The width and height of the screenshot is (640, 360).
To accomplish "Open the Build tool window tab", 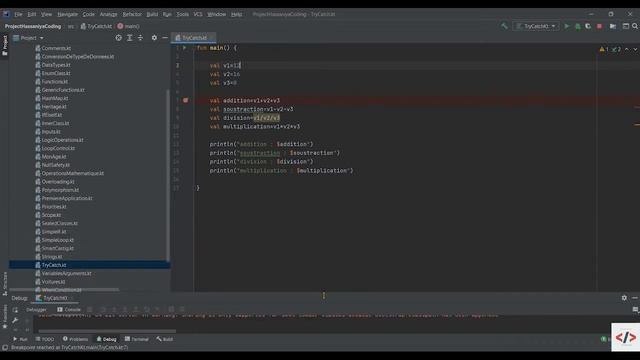I will [x=164, y=339].
